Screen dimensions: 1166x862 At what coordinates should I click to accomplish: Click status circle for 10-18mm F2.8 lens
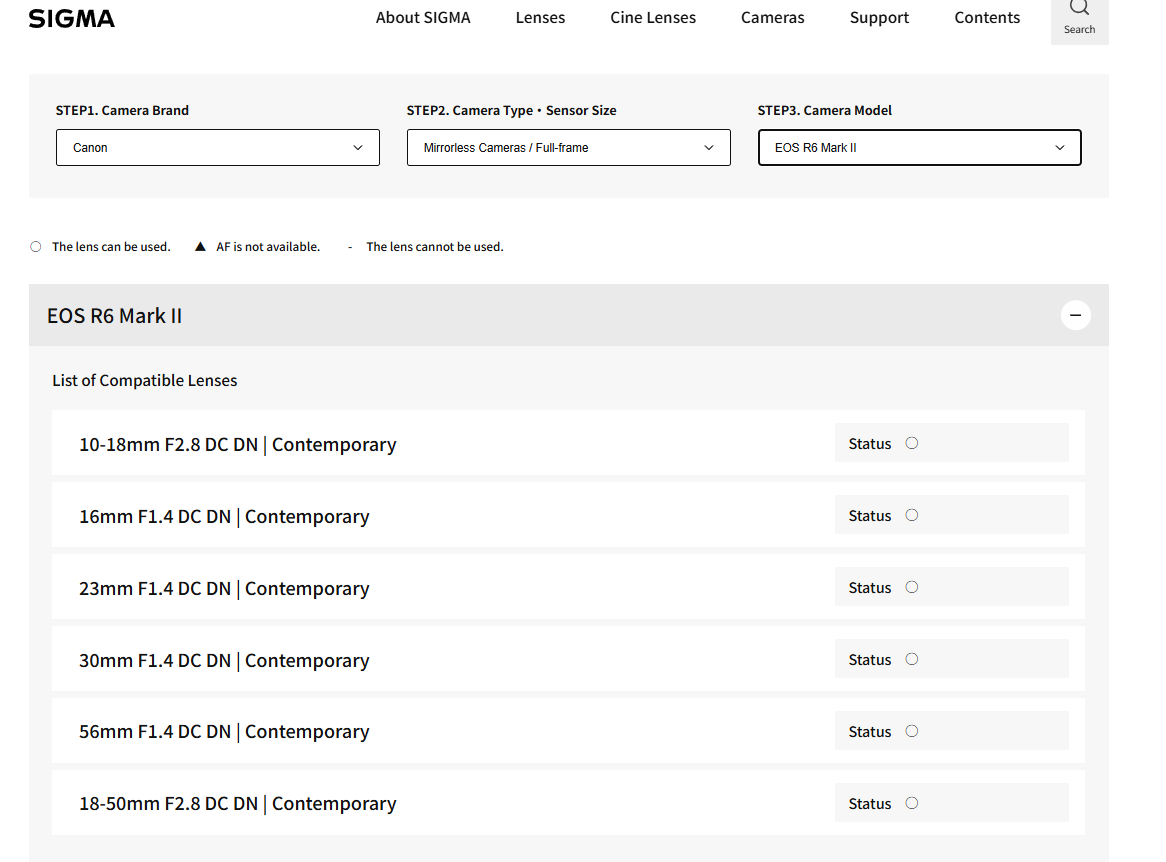pyautogui.click(x=912, y=443)
